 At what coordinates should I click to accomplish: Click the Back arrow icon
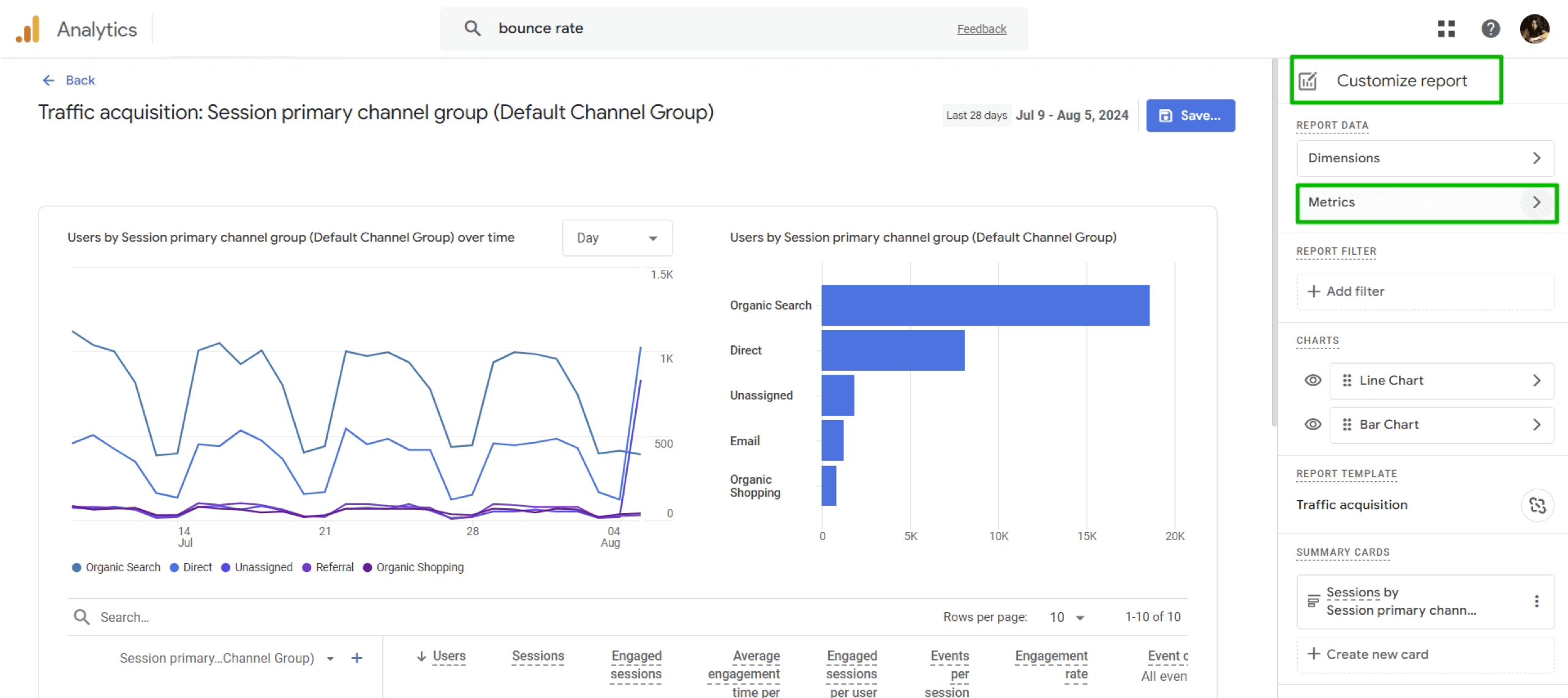(48, 80)
